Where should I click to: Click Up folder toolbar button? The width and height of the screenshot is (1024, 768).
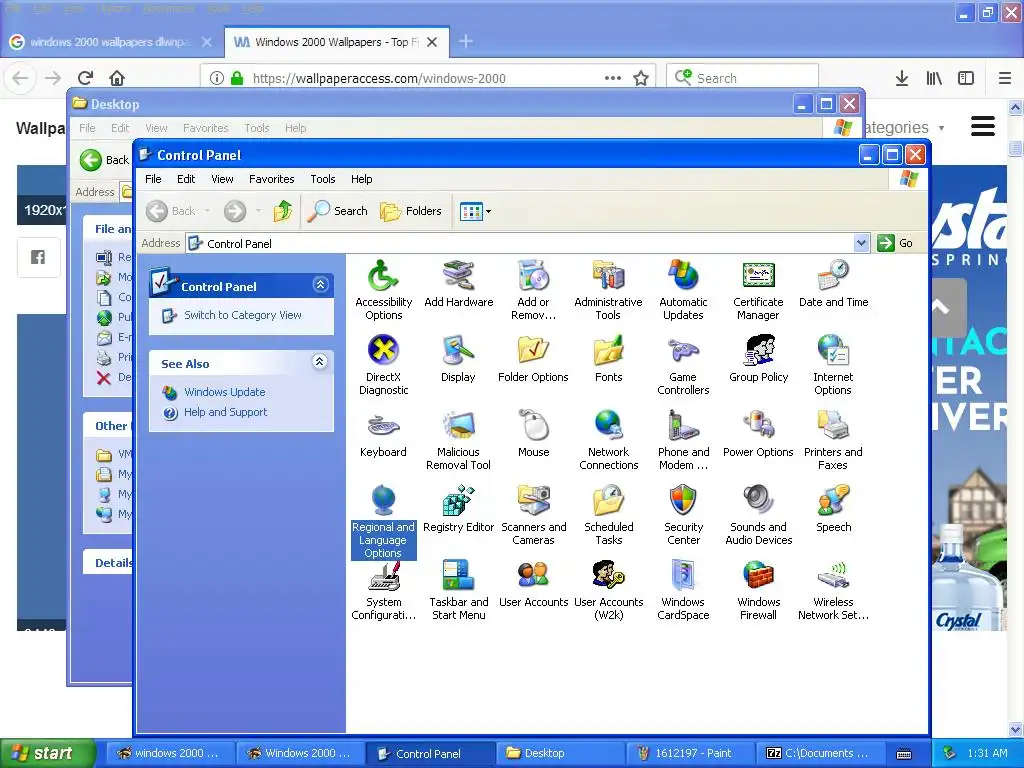pyautogui.click(x=283, y=211)
